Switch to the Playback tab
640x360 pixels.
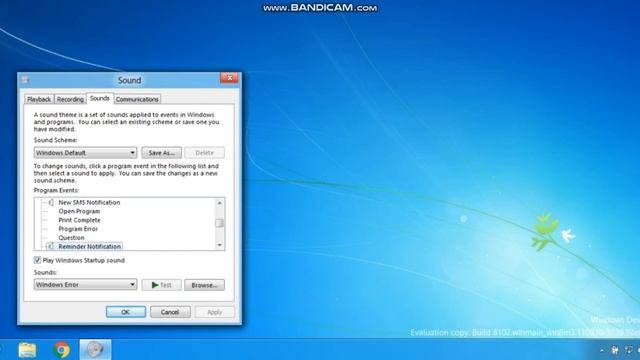coord(39,99)
